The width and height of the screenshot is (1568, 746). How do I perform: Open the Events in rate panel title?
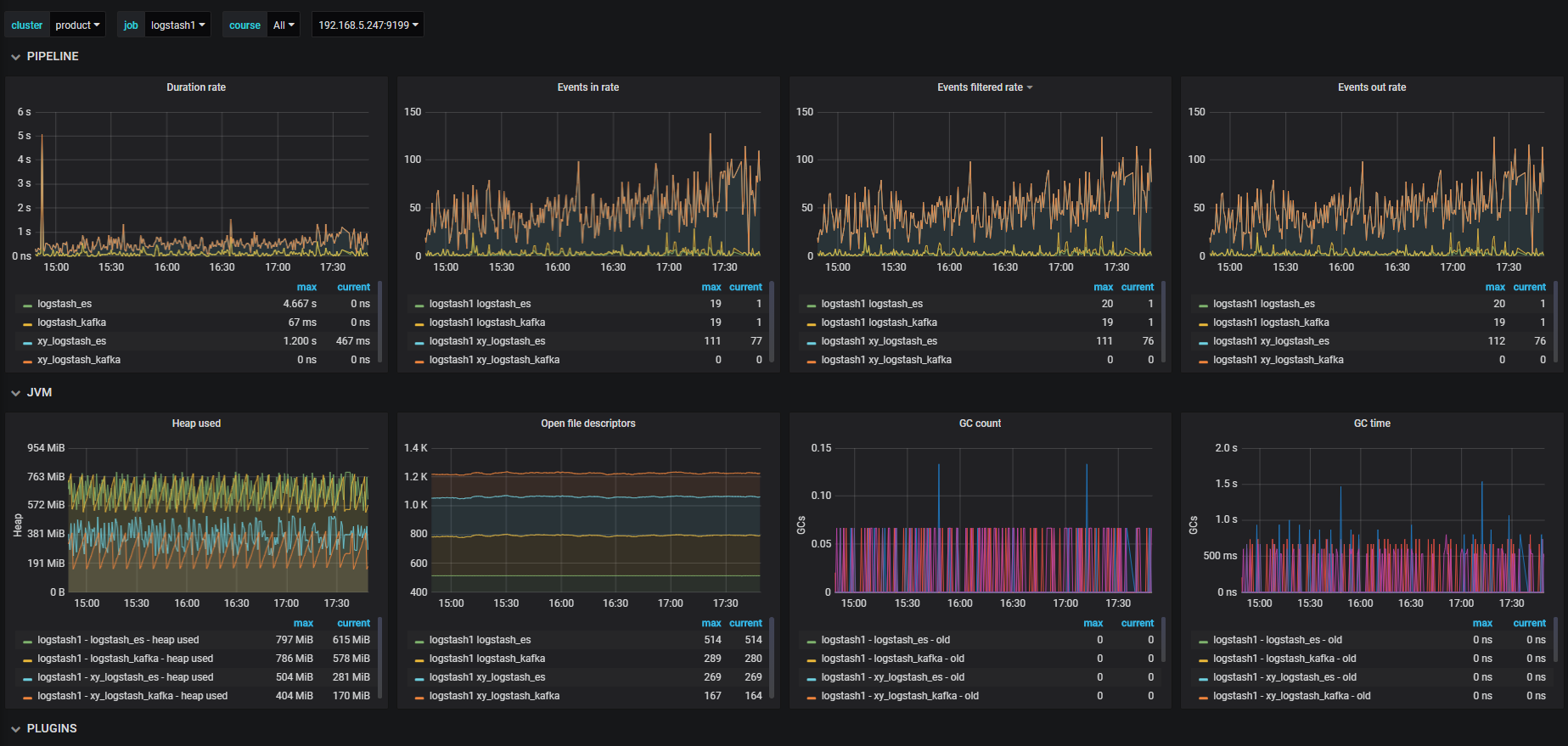coord(588,87)
